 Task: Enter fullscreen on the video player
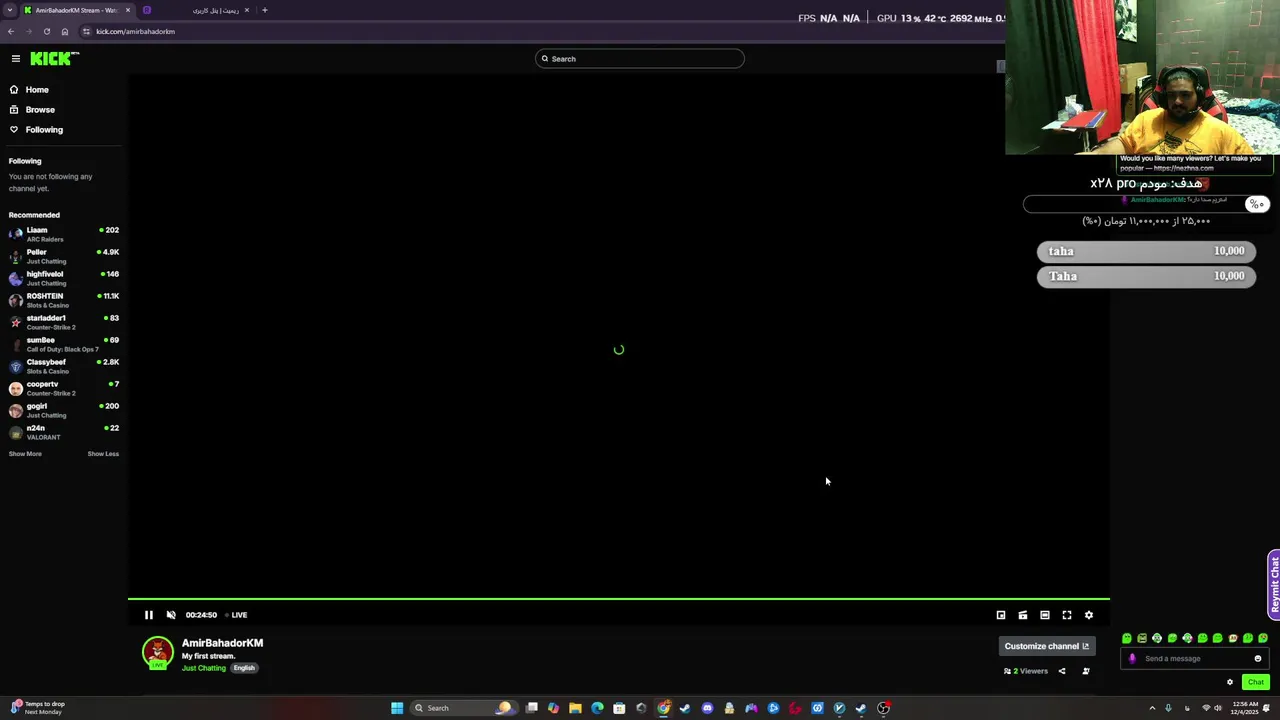[x=1067, y=615]
